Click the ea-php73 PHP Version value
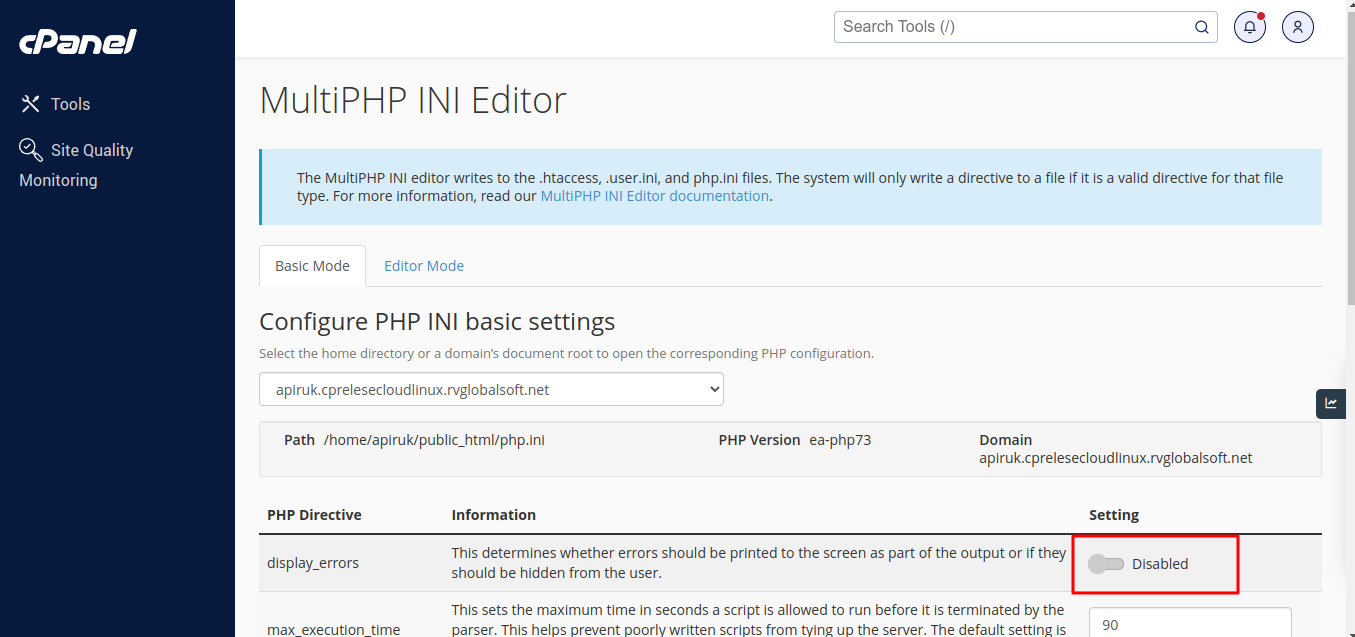 840,440
